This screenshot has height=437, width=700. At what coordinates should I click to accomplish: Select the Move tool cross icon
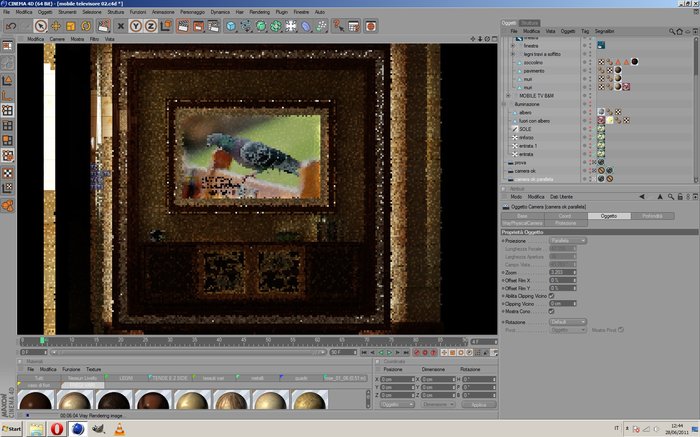coord(56,26)
